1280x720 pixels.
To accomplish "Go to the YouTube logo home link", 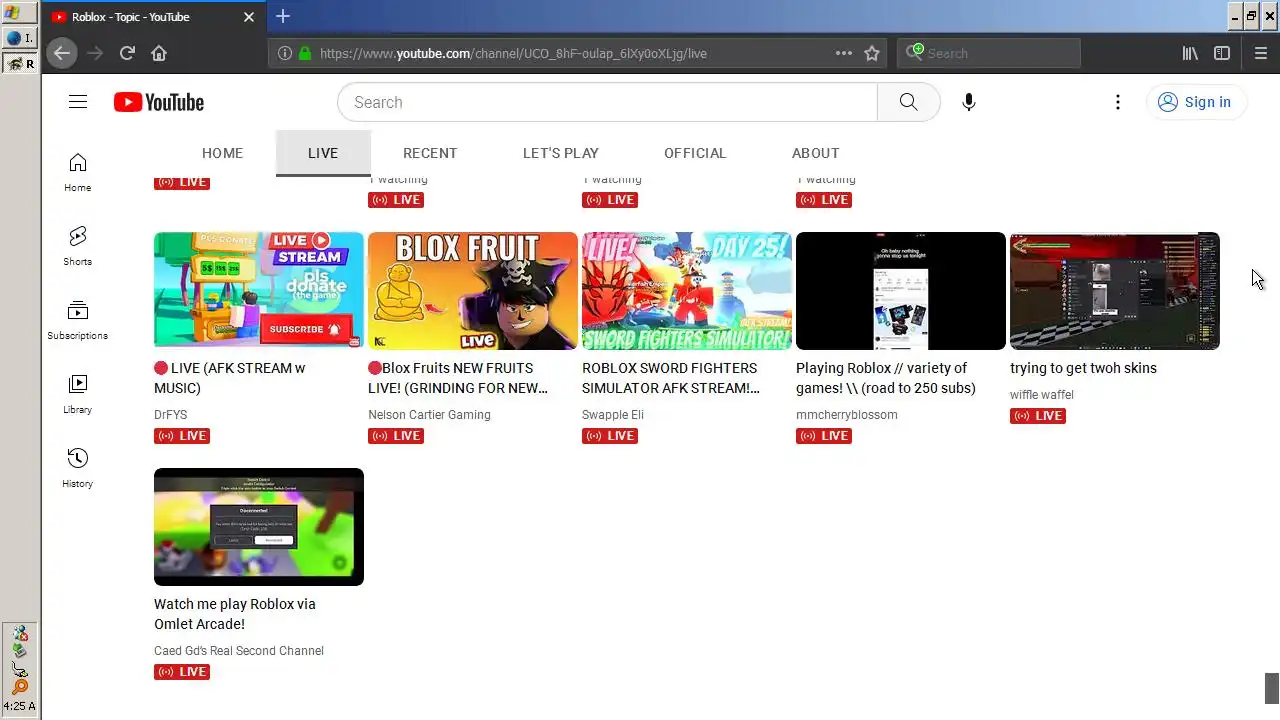I will coord(159,102).
